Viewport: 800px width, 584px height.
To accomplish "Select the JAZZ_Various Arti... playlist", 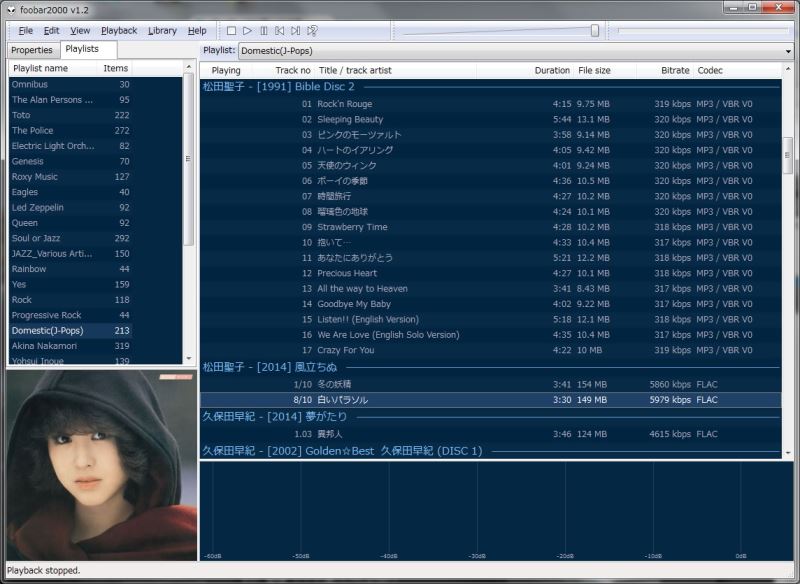I will [x=70, y=253].
